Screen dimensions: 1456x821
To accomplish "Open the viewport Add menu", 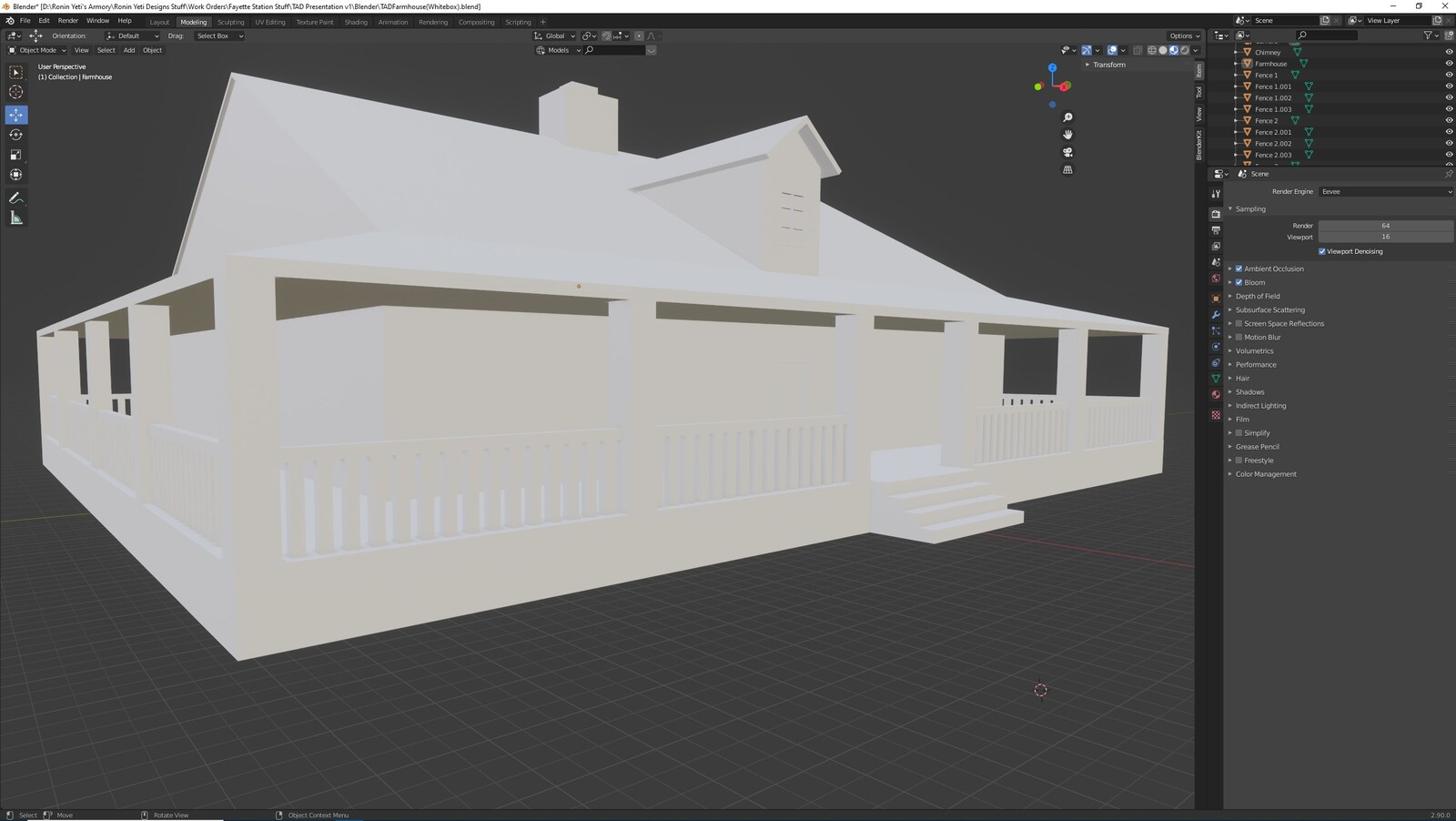I will tap(129, 50).
